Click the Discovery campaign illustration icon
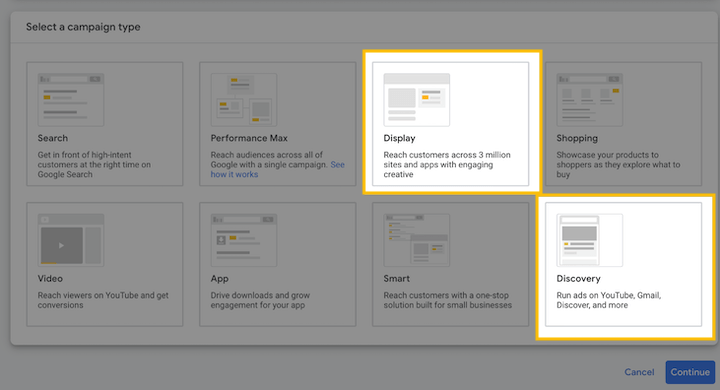The image size is (720, 390). click(590, 240)
